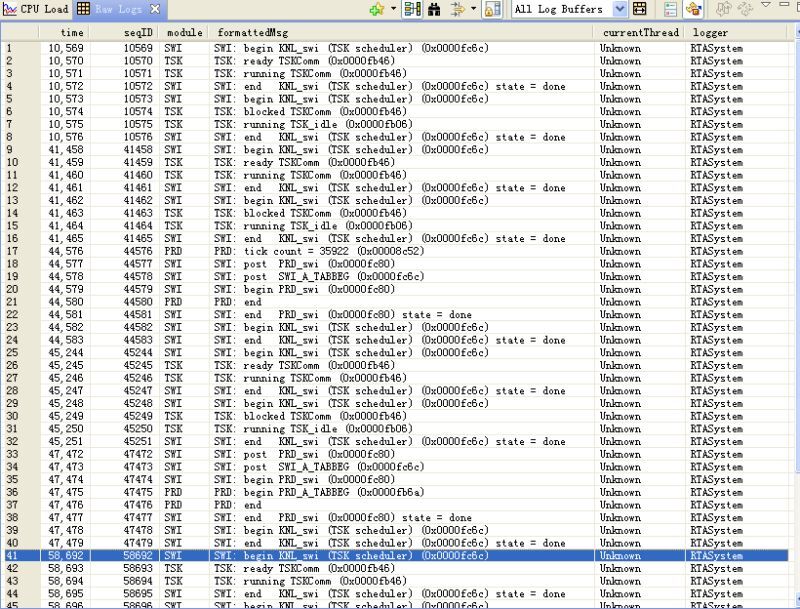Image resolution: width=800 pixels, height=609 pixels.
Task: Select row 1 with seqID 10569
Action: (x=396, y=48)
